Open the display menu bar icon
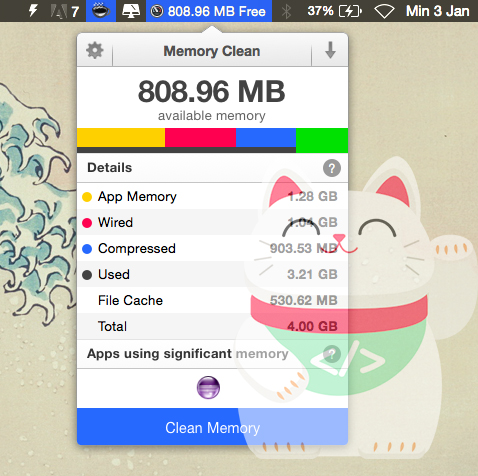Viewport: 478px width, 476px height. pyautogui.click(x=131, y=11)
